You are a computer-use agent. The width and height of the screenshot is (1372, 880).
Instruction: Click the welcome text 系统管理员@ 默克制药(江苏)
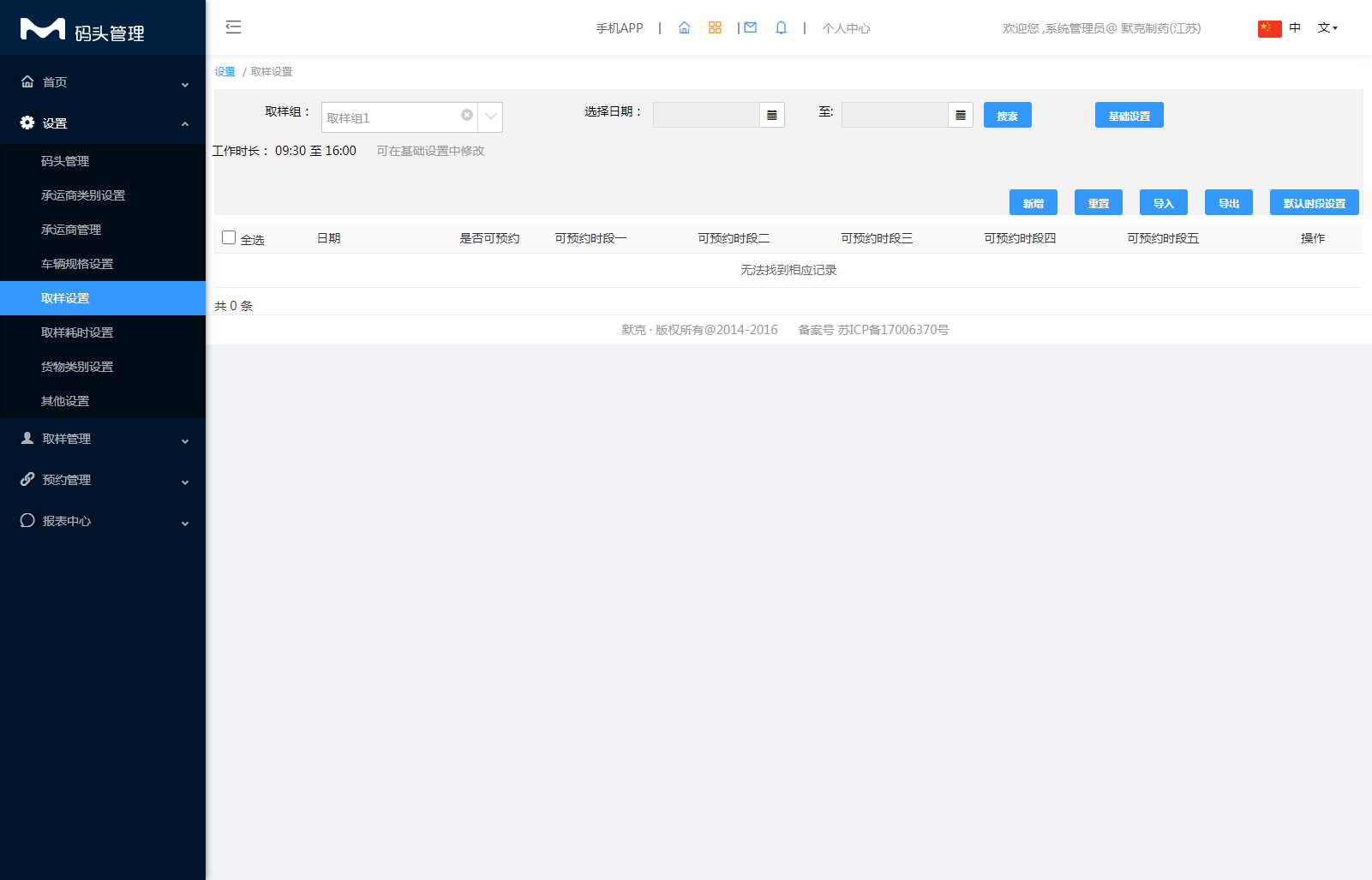click(1123, 28)
